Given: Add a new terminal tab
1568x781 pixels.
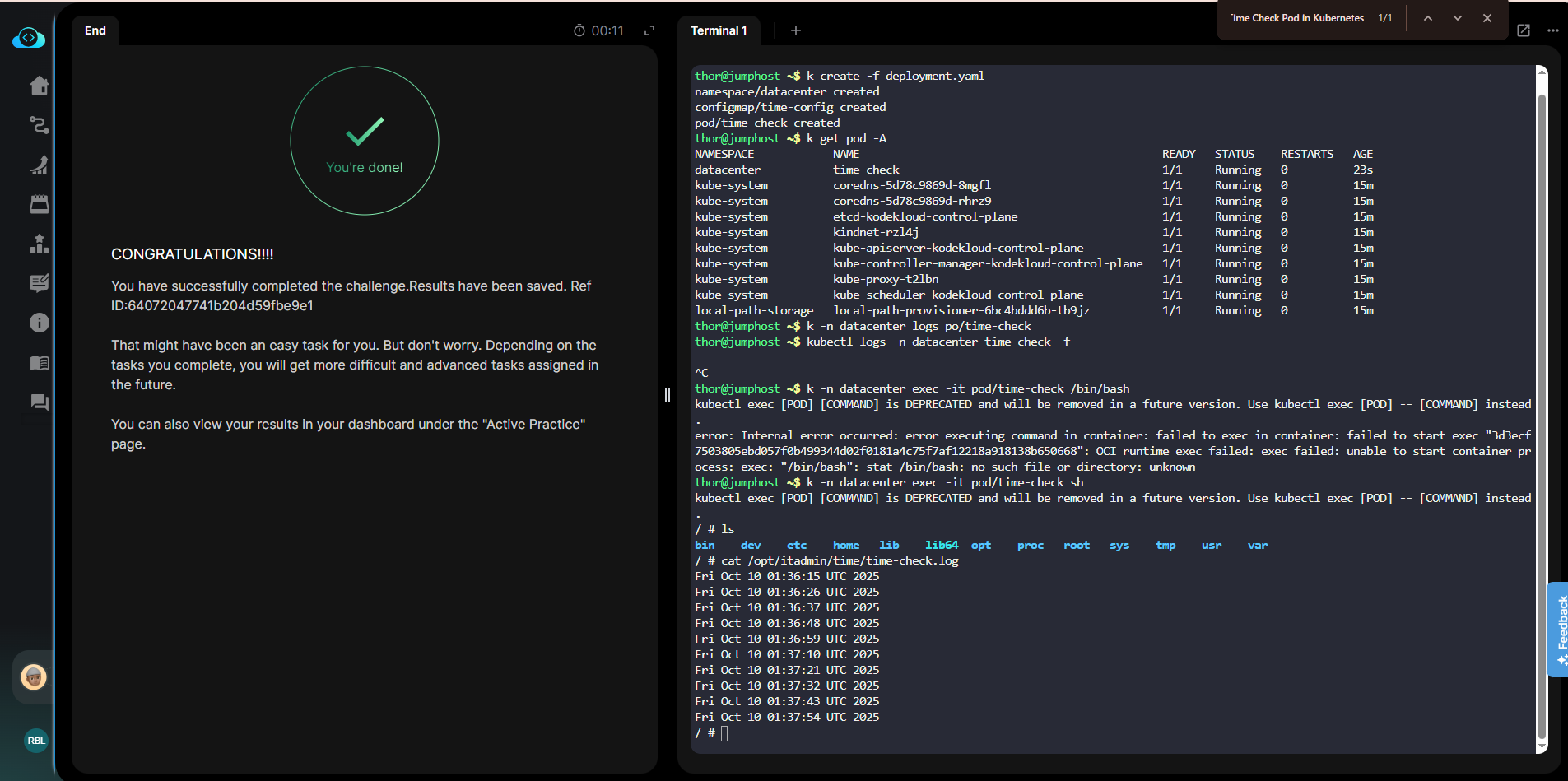Looking at the screenshot, I should (x=795, y=30).
